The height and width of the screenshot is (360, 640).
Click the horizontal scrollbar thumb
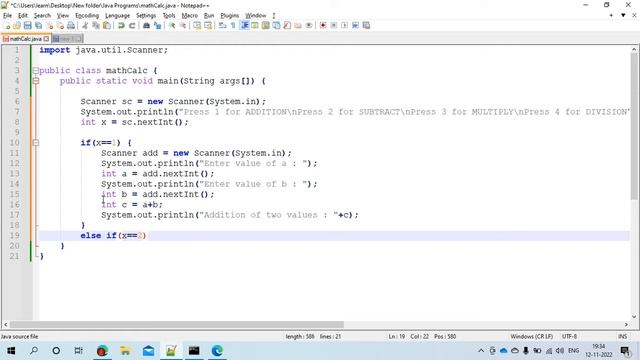[x=176, y=324]
